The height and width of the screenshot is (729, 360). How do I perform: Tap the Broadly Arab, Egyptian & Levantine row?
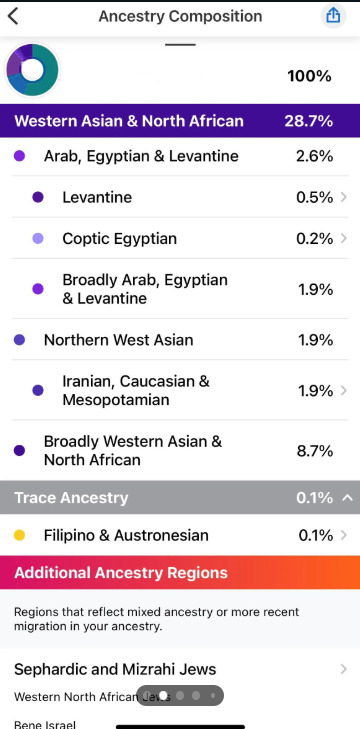tap(180, 289)
